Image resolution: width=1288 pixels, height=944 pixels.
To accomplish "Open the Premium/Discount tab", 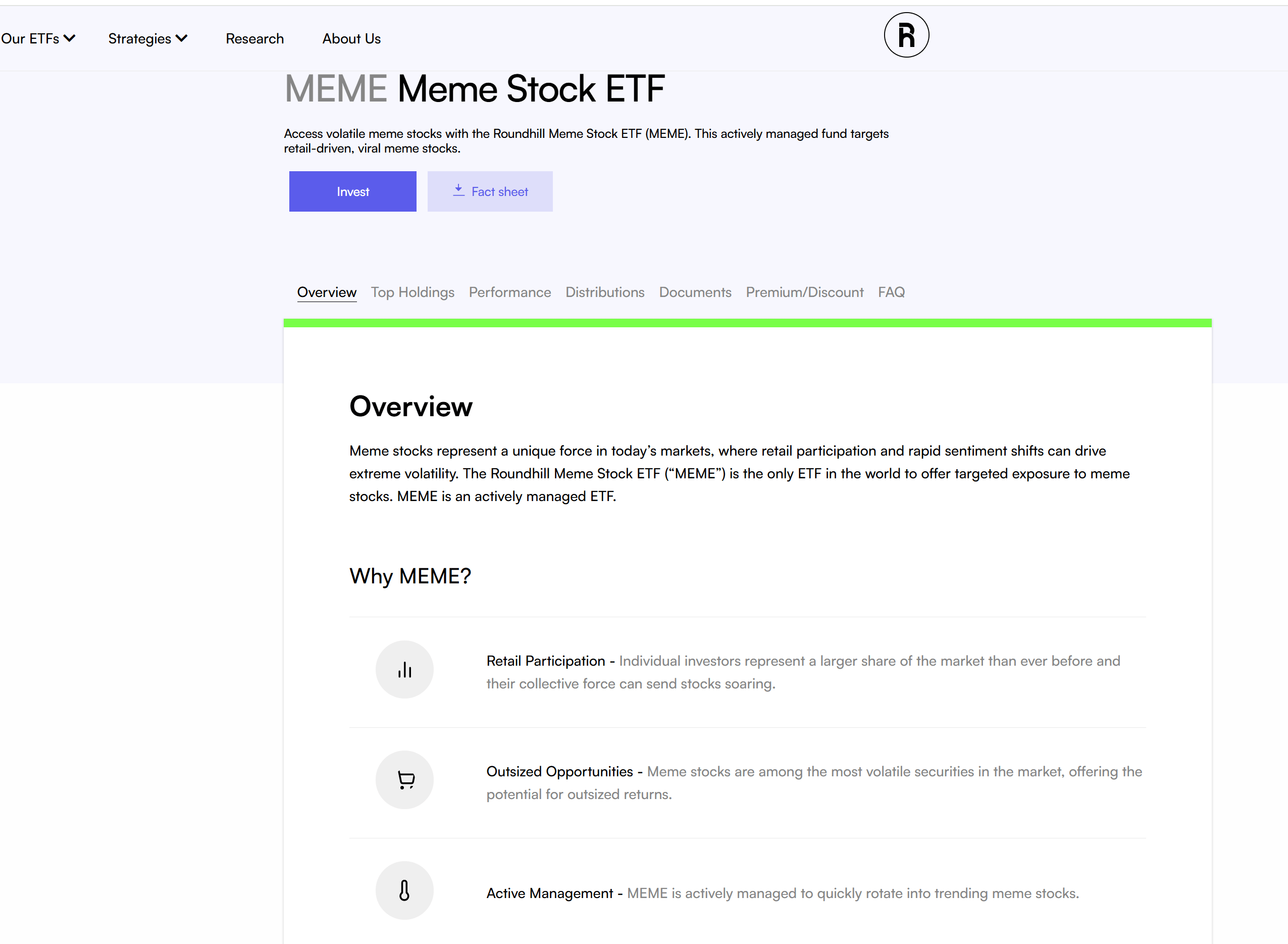I will coord(804,292).
